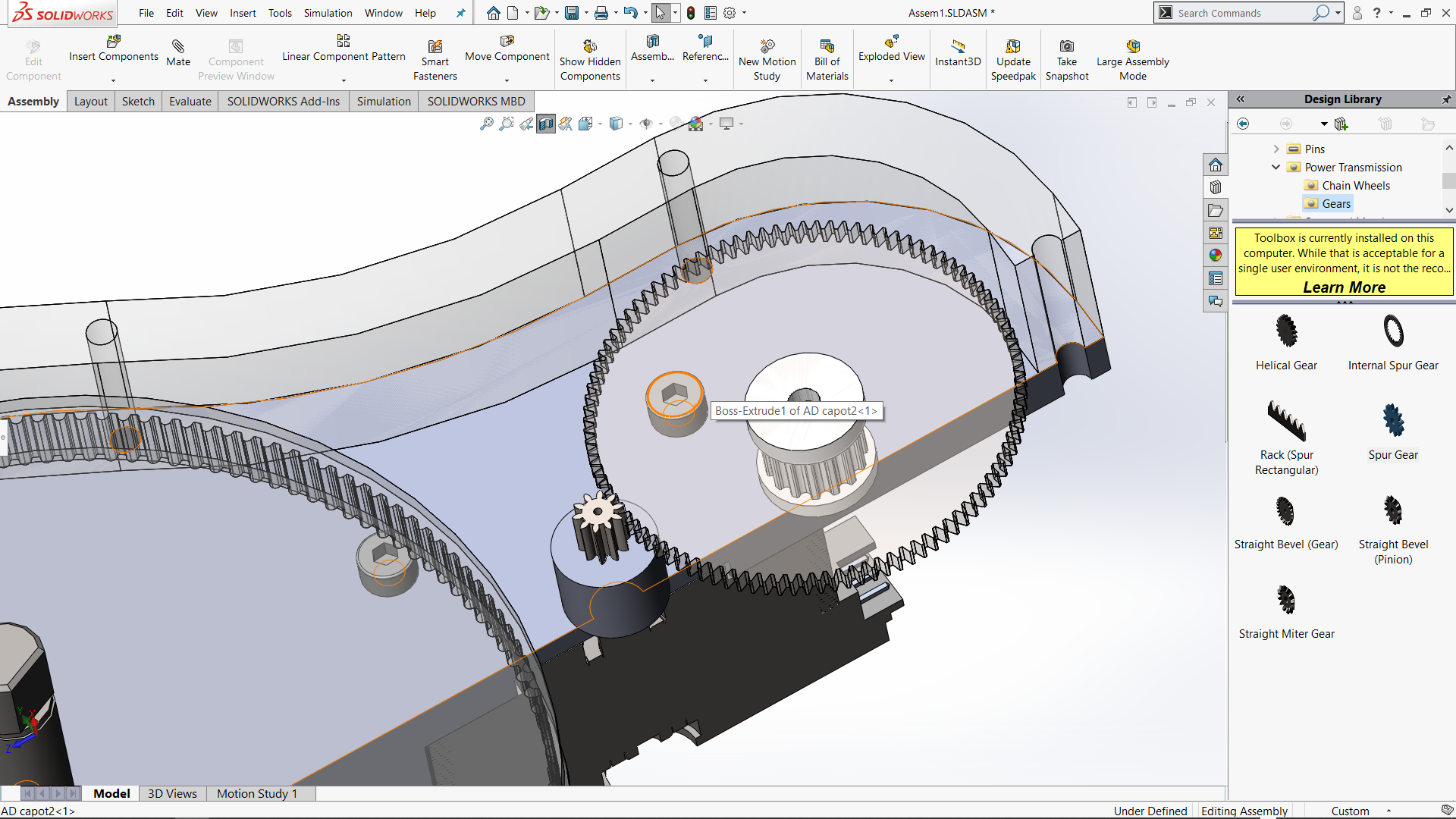This screenshot has width=1456, height=819.
Task: Click the Motion Study 1 tab
Action: [x=256, y=793]
